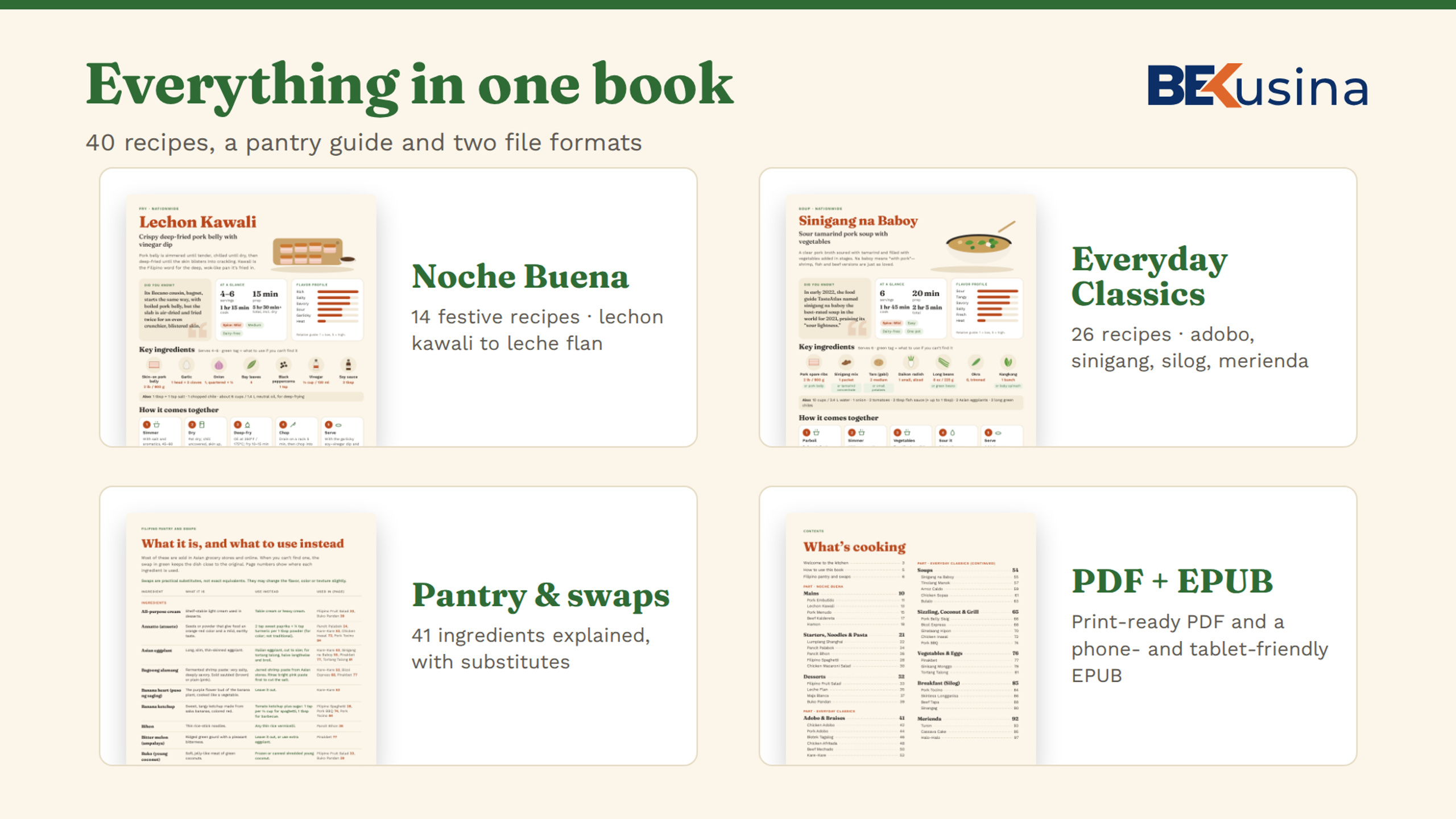
Task: Select the PDF + EPUB heading
Action: (1172, 581)
